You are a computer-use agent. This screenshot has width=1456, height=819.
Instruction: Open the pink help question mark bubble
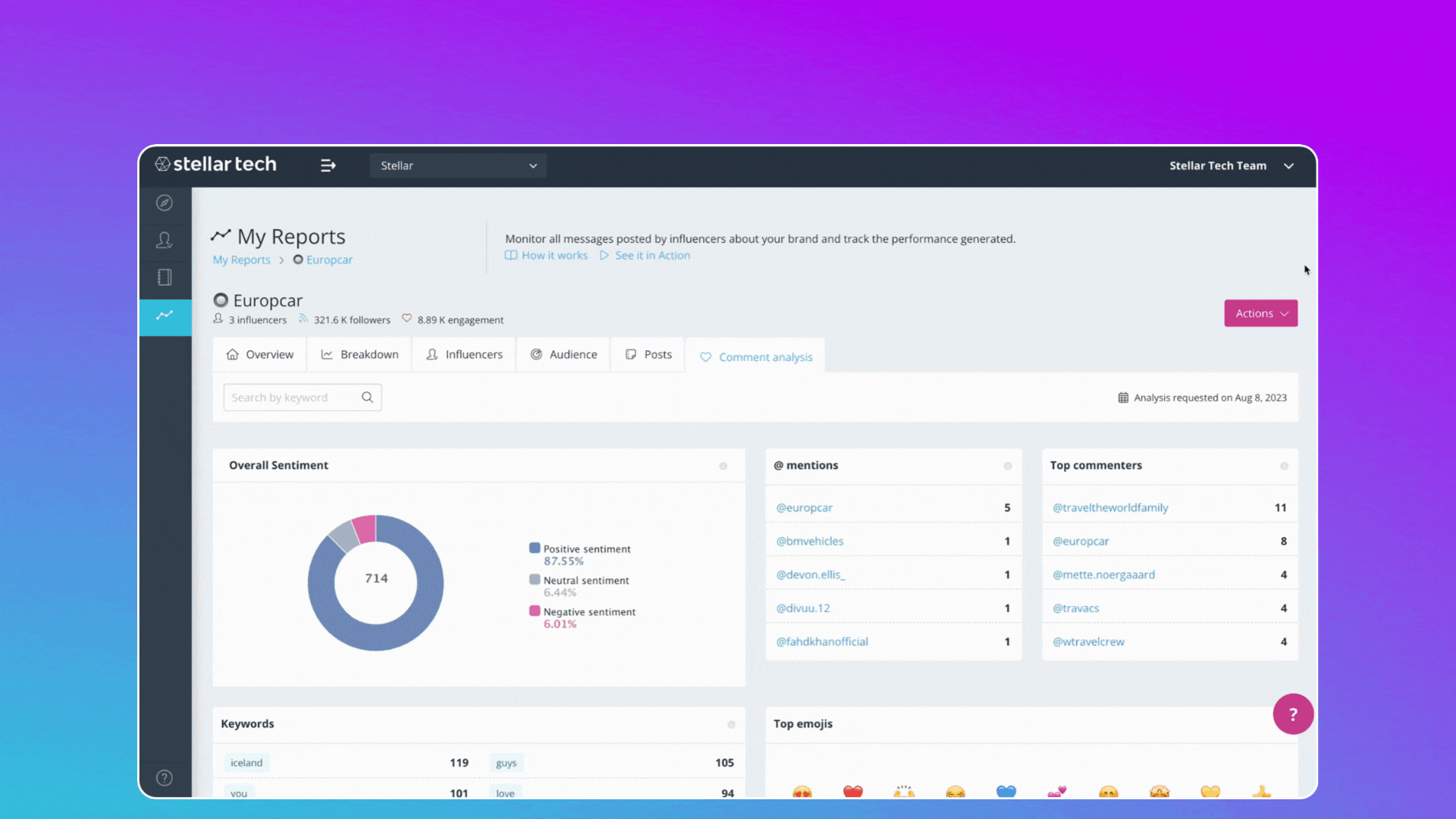click(1293, 714)
